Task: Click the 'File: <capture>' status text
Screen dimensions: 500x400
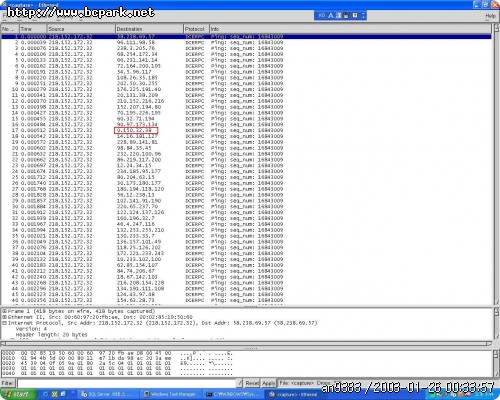Action: [x=296, y=383]
